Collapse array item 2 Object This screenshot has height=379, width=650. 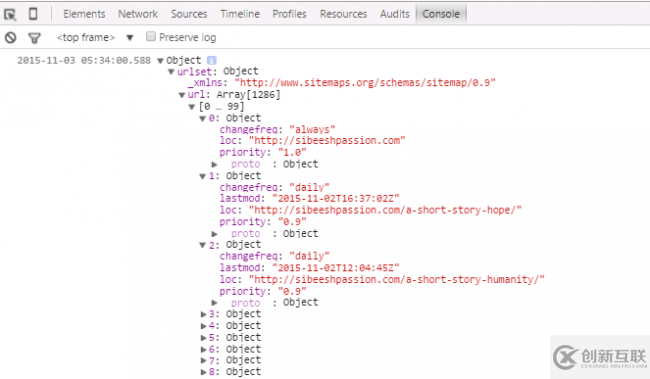click(x=202, y=245)
